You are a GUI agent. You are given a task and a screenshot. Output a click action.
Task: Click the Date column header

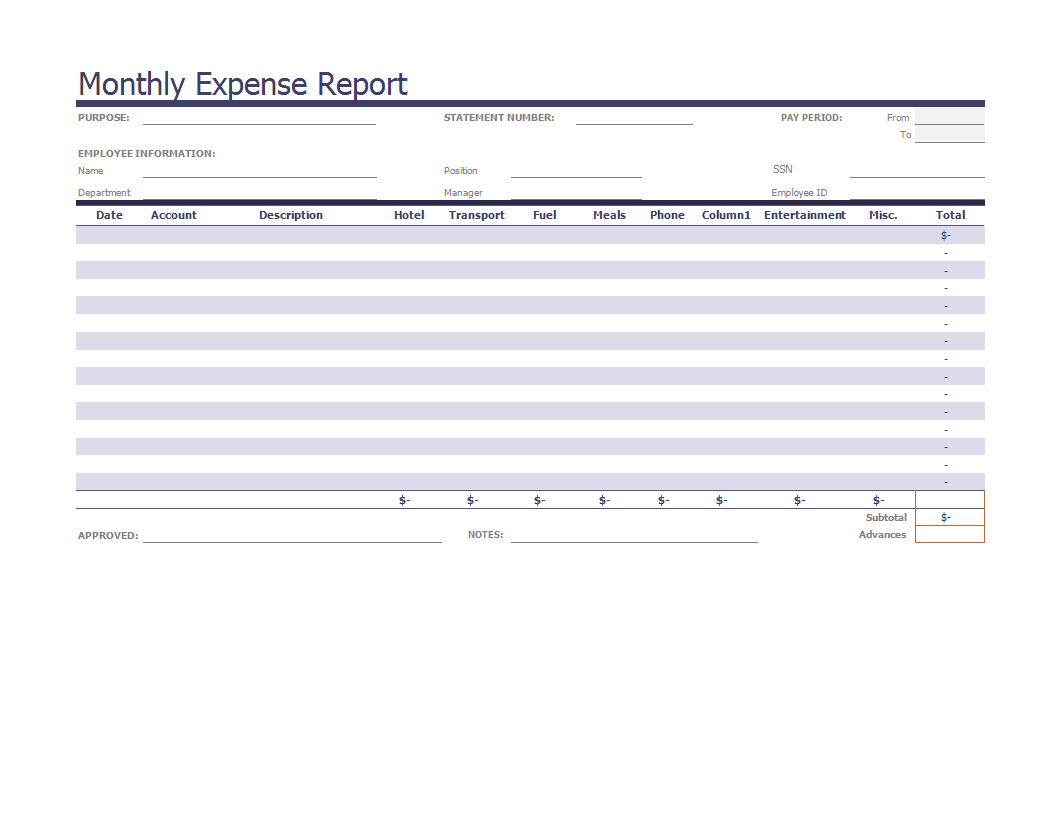109,215
